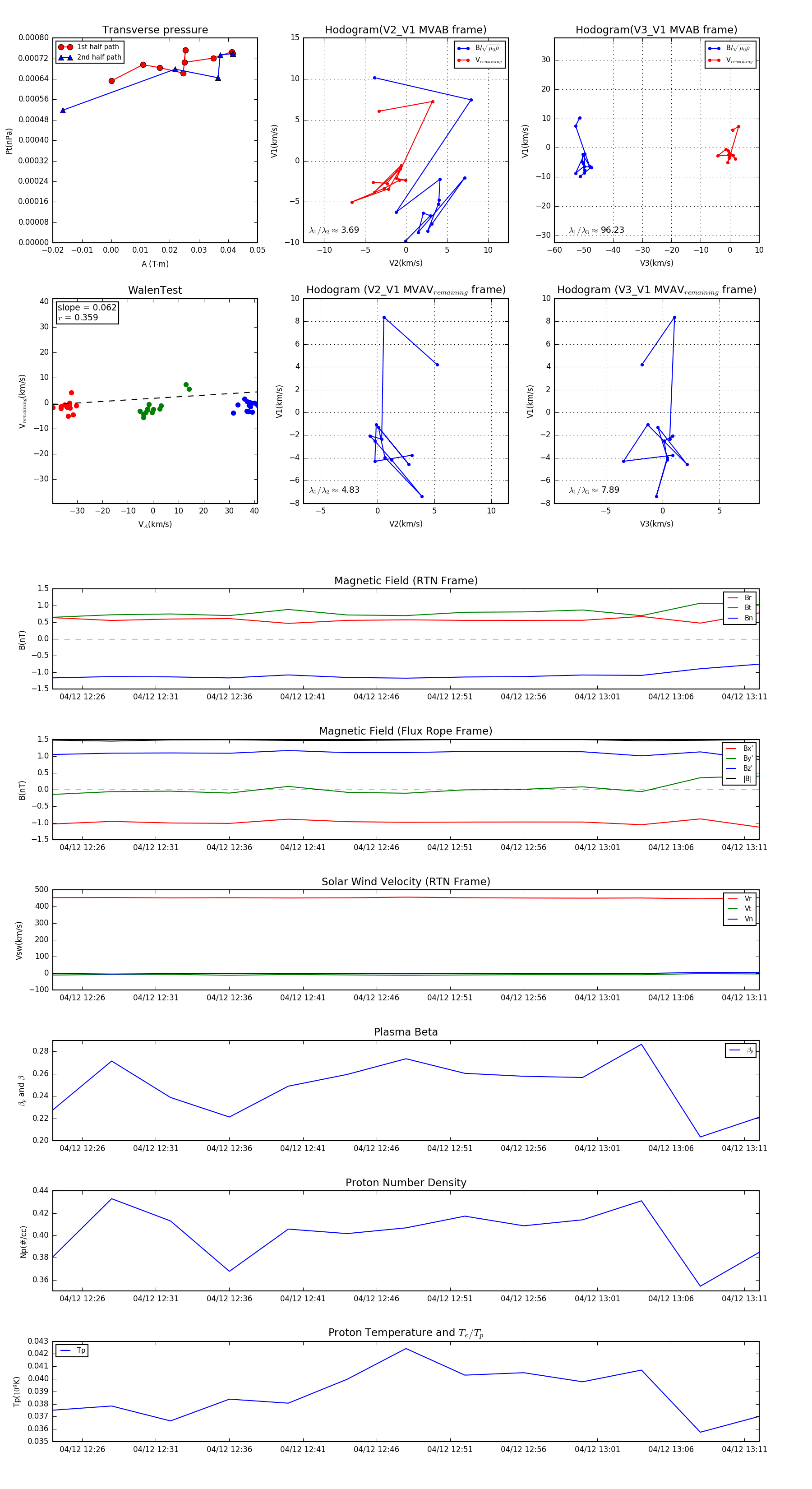812x1489 pixels.
Task: Click the "0.043" tick on Proton Temperature axis
Action: click(38, 1341)
